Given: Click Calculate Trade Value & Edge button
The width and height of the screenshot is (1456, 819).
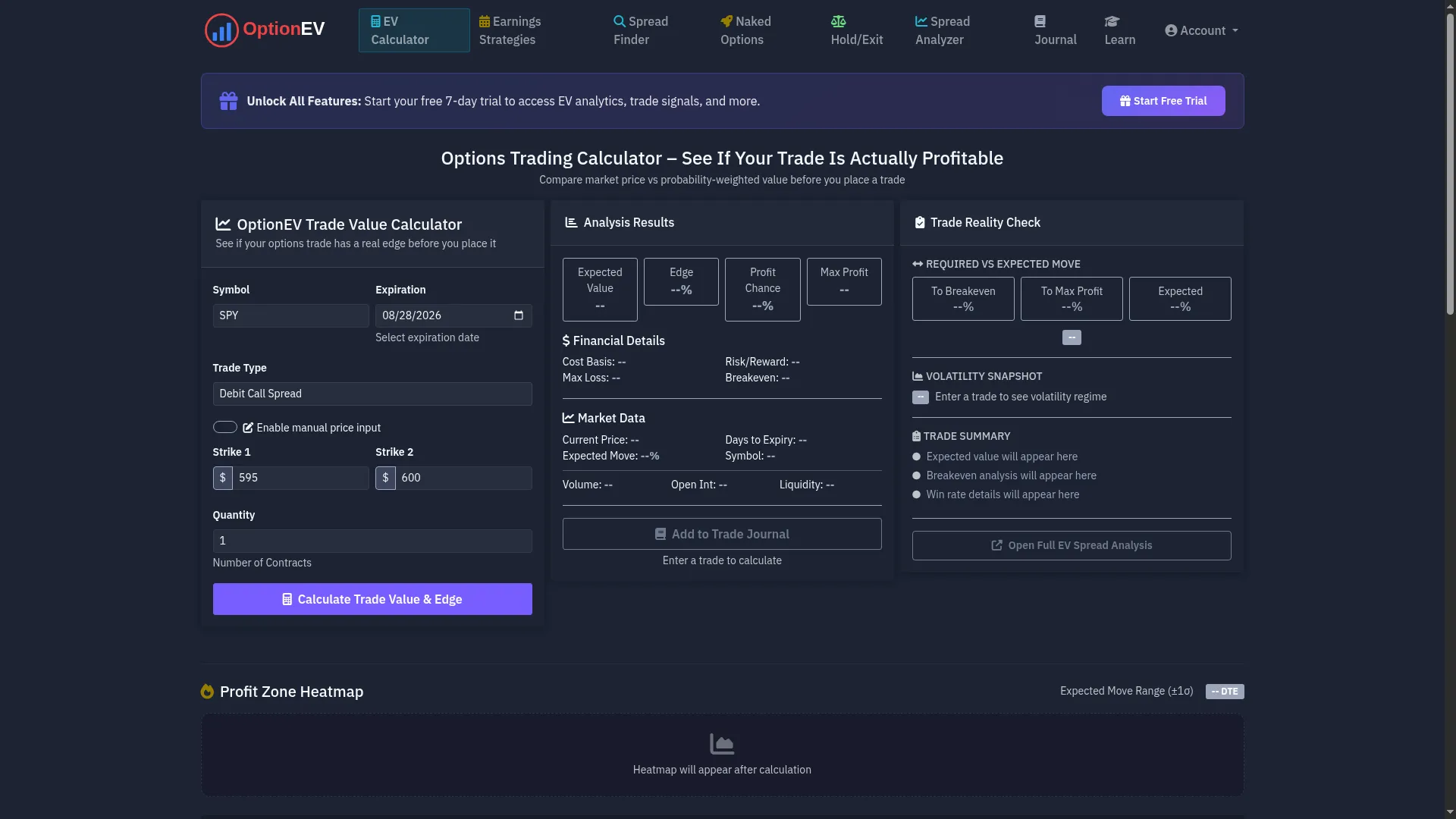Looking at the screenshot, I should pos(372,599).
